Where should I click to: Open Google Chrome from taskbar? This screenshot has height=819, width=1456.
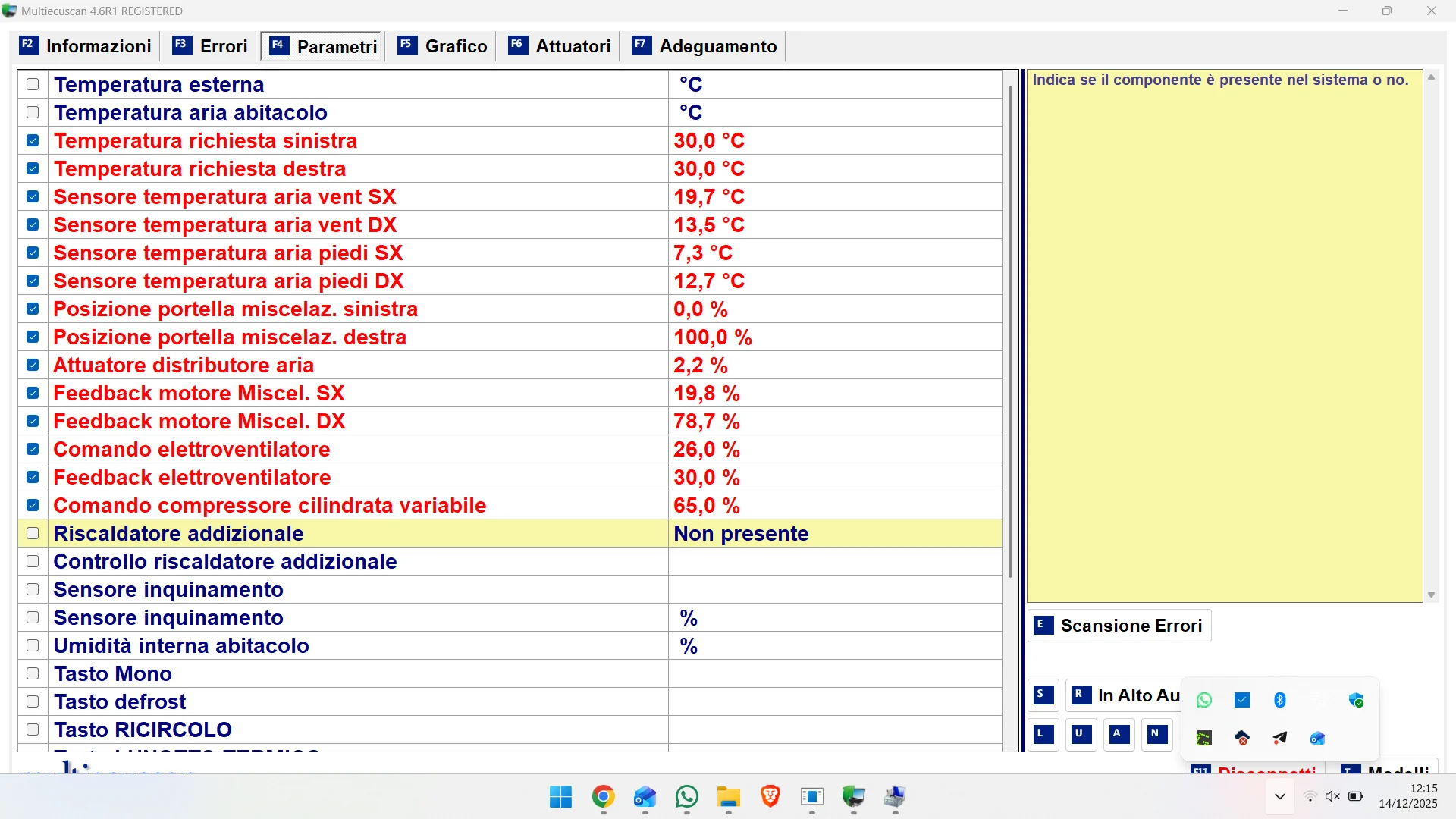pos(603,797)
